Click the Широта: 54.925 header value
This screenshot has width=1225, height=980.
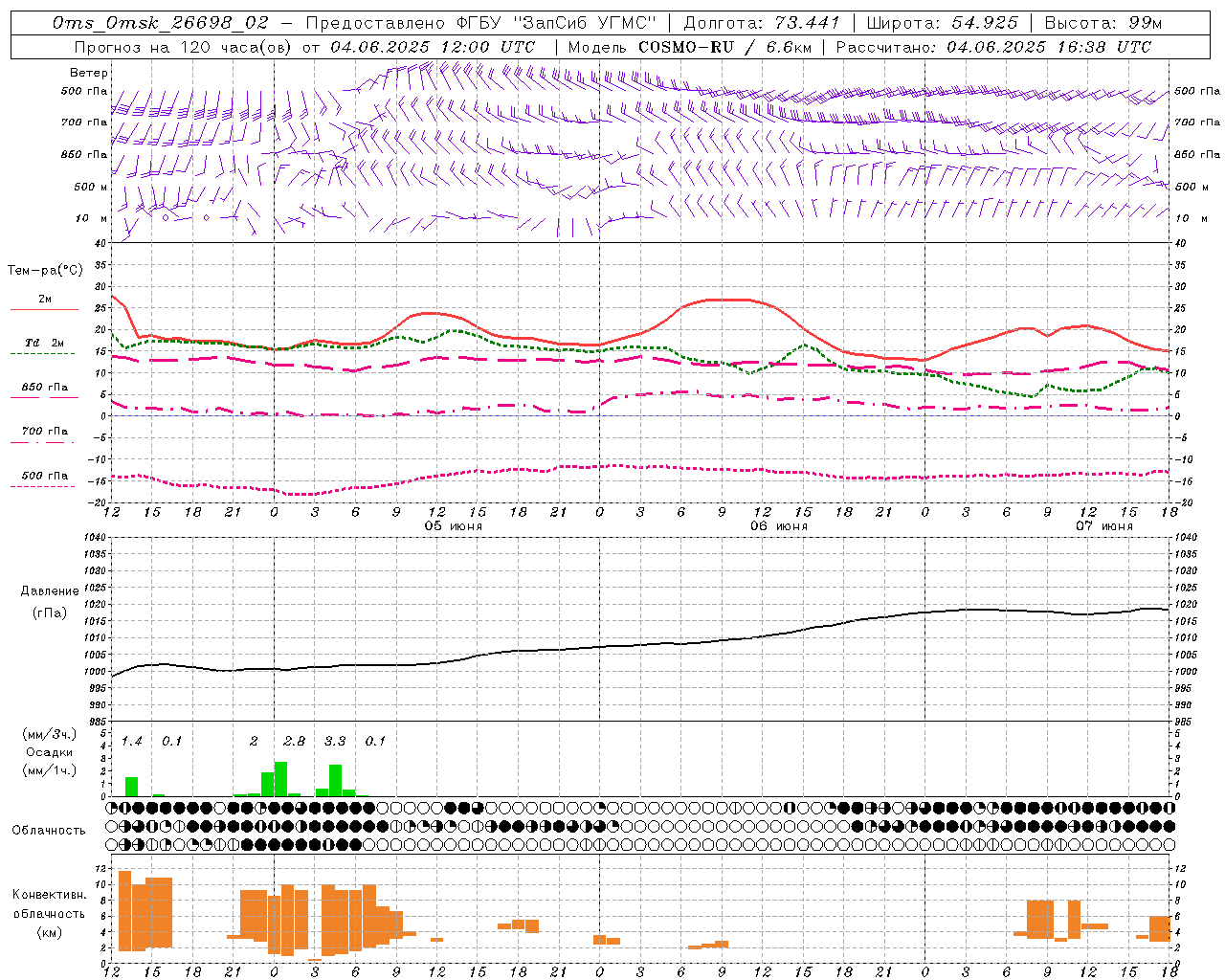tap(942, 23)
